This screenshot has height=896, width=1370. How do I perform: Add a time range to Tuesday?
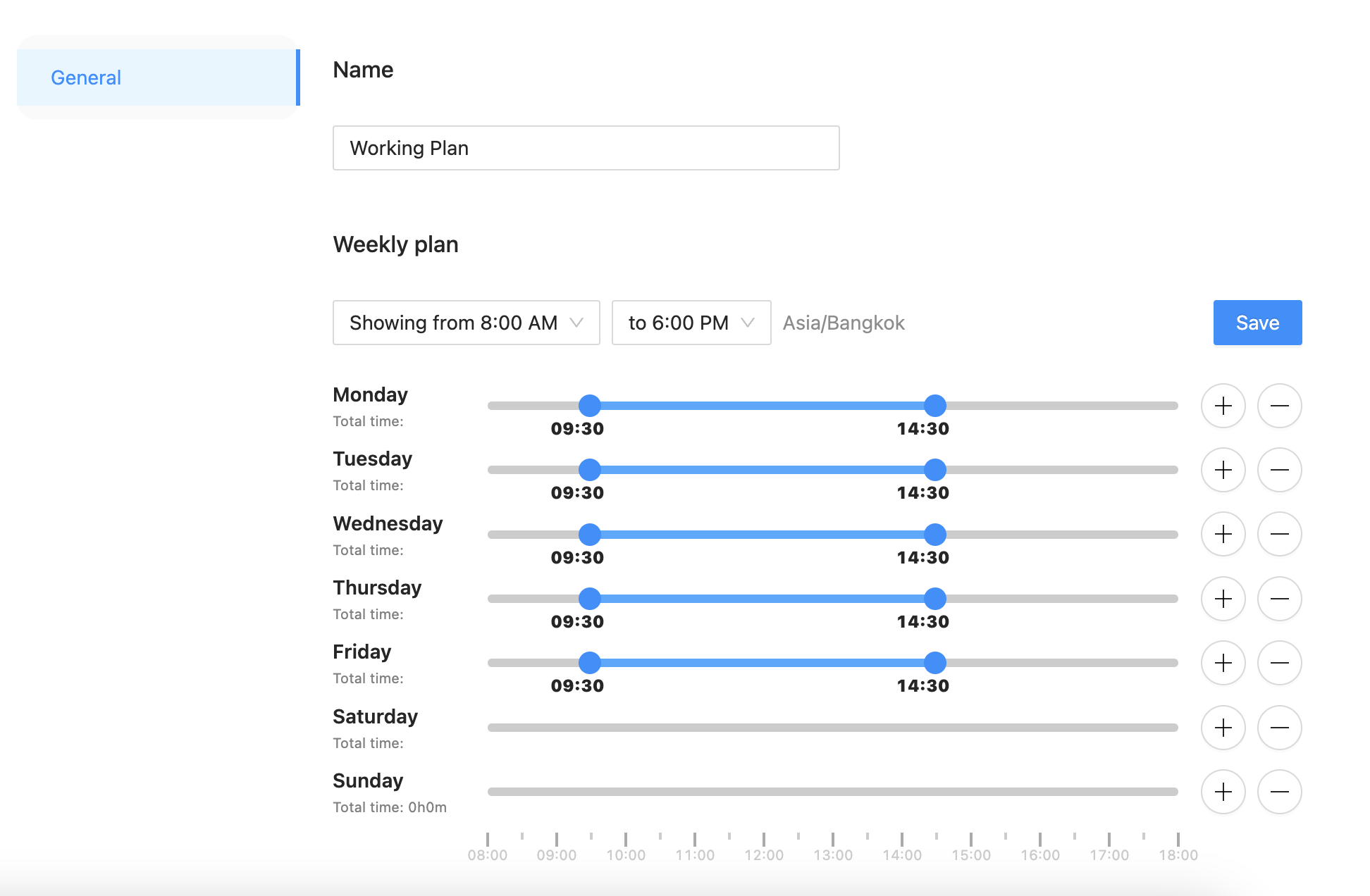coord(1223,470)
